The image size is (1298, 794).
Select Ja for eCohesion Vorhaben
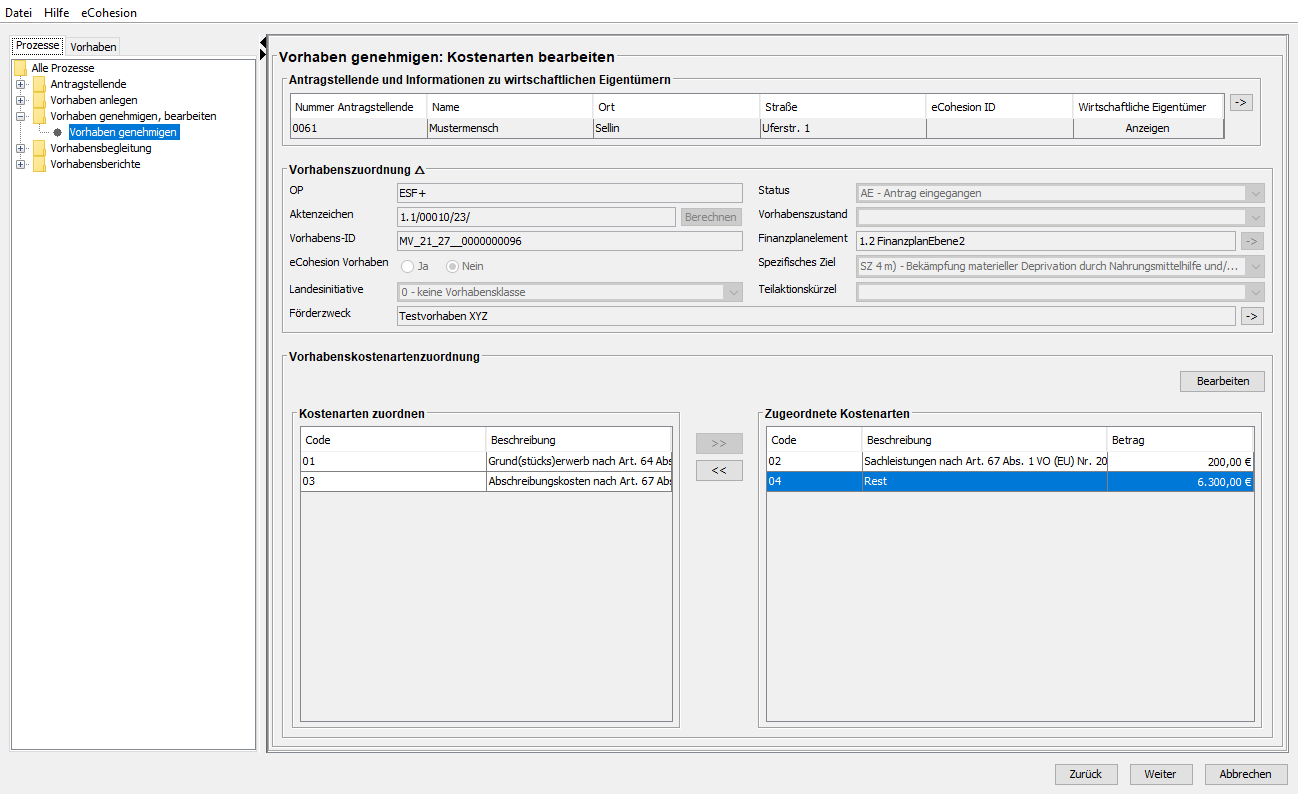click(x=408, y=266)
